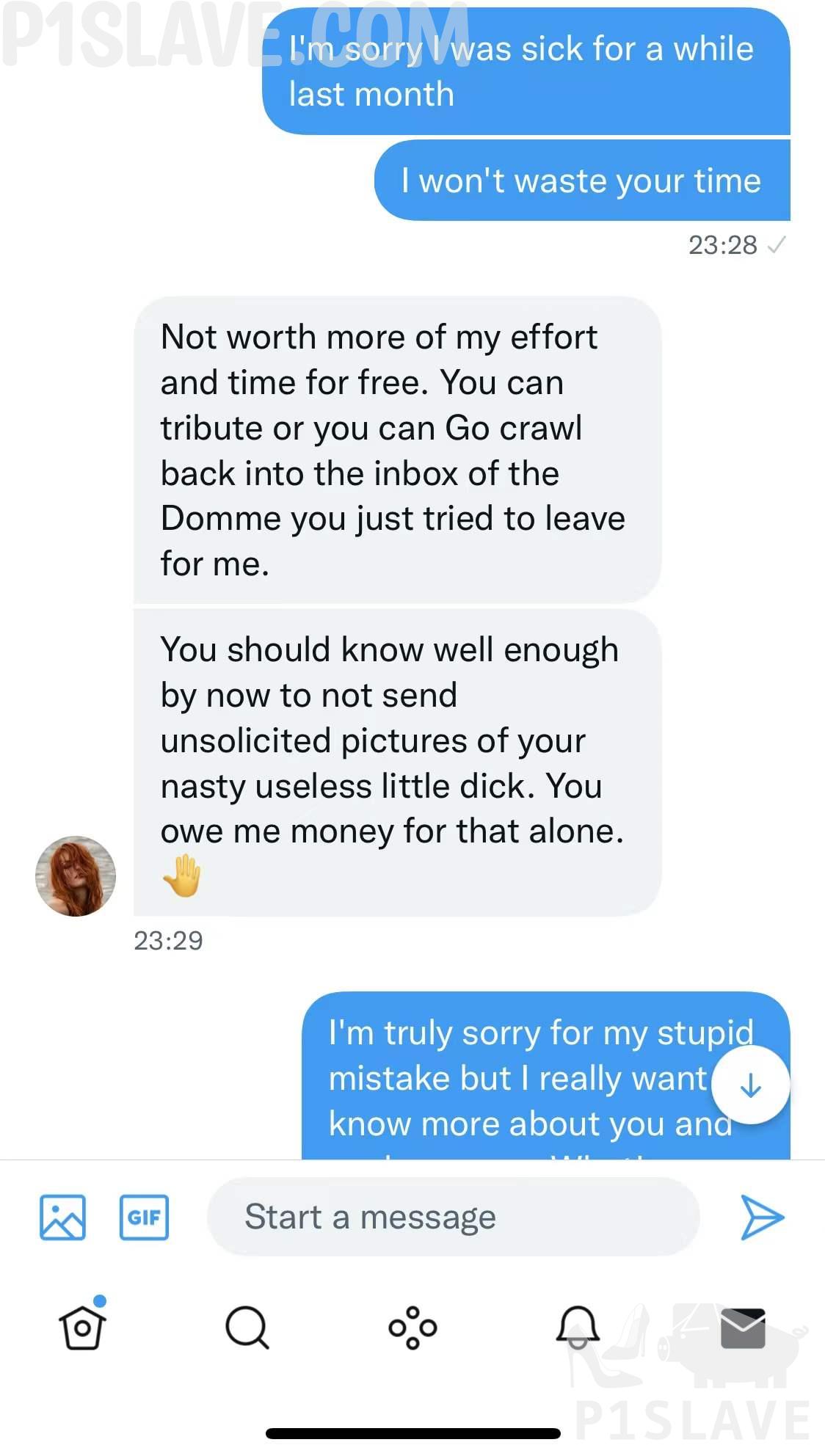The height and width of the screenshot is (1456, 825).
Task: Tap the send message arrow
Action: pos(762,1217)
